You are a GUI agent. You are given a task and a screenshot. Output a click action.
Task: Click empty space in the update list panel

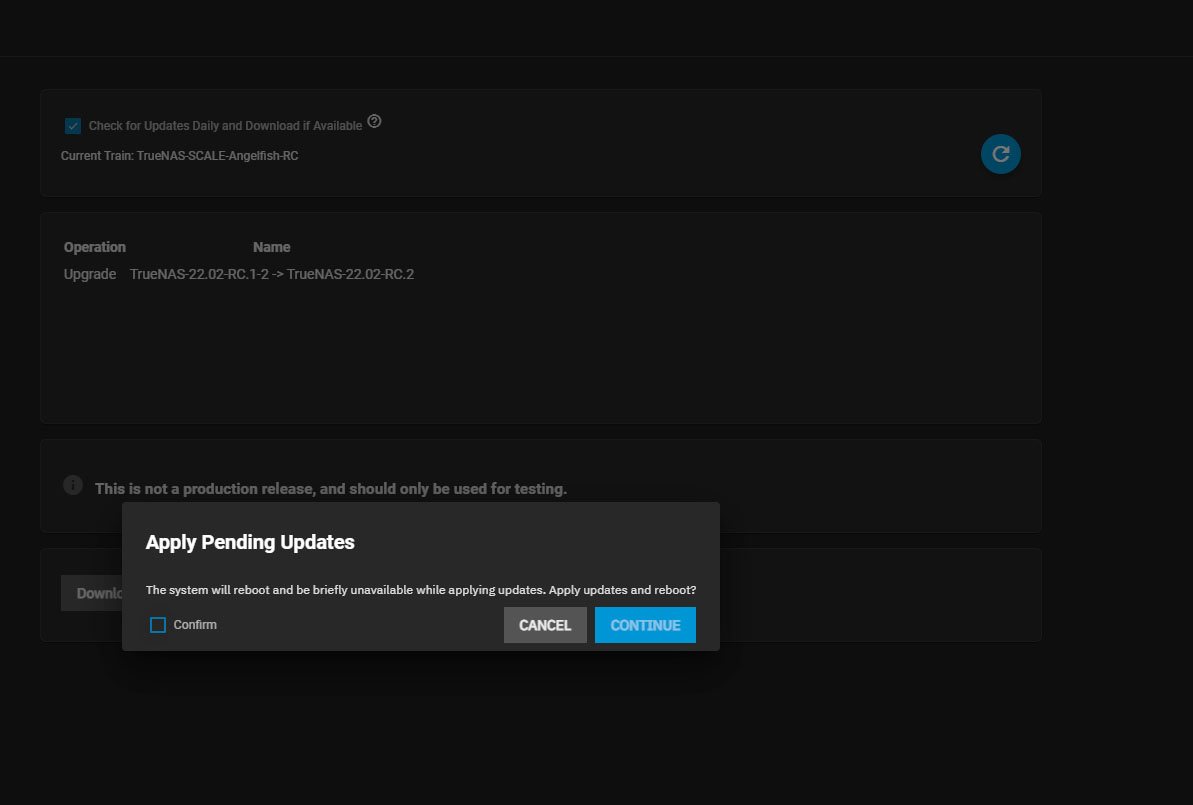click(540, 360)
